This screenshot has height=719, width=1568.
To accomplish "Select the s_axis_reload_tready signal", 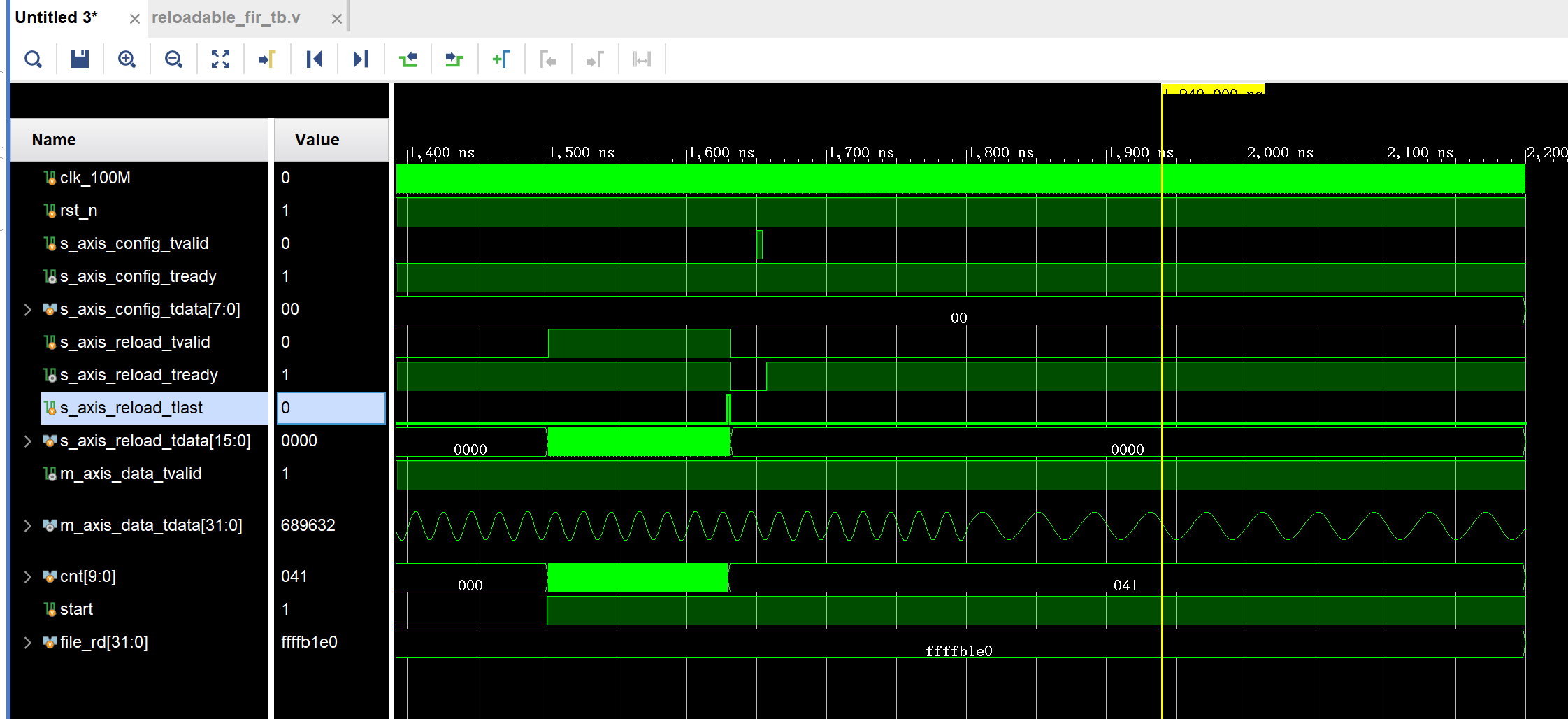I will [x=138, y=375].
